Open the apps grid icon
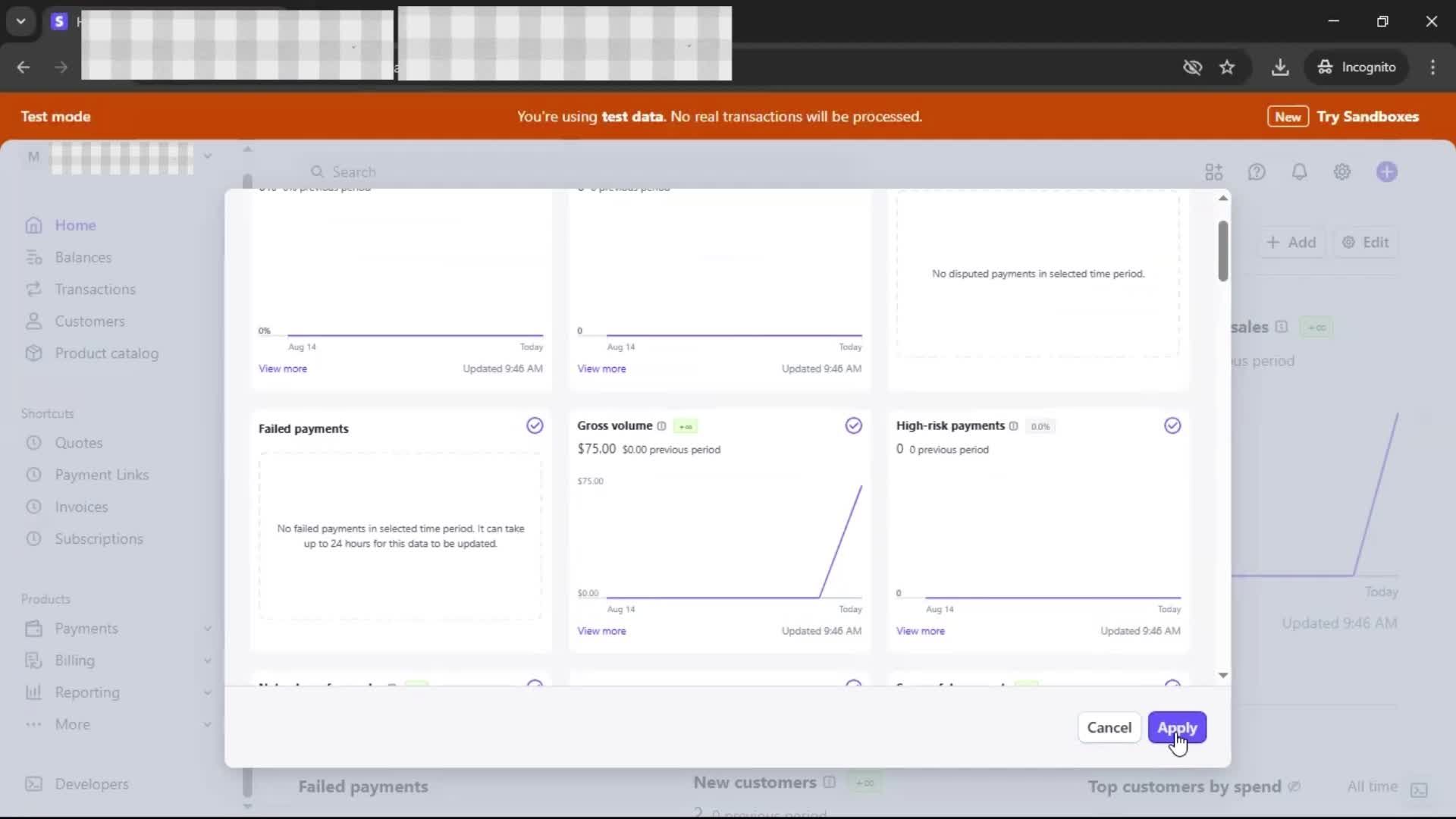This screenshot has width=1456, height=819. click(x=1213, y=172)
